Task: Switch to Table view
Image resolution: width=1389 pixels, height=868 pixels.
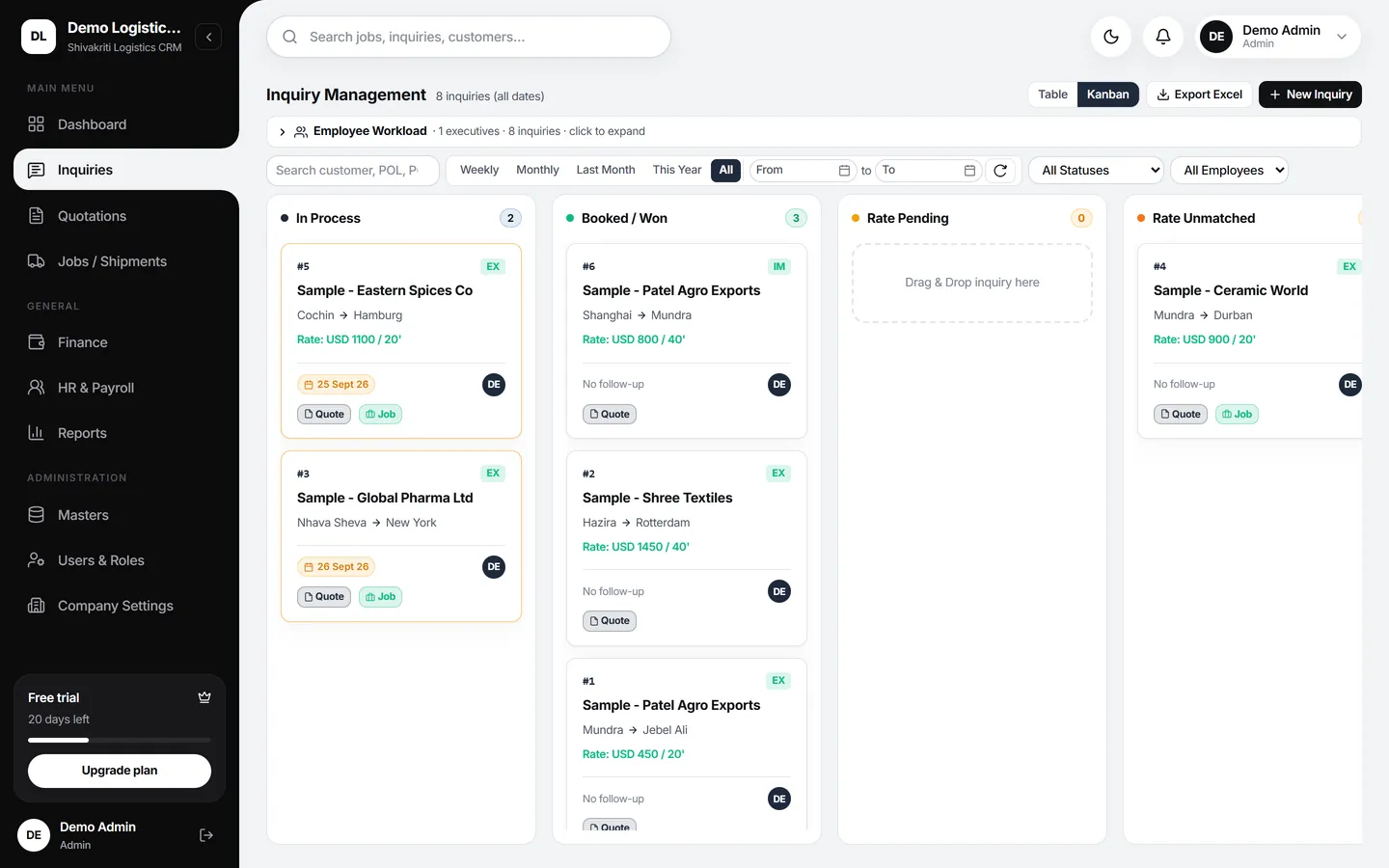Action: click(x=1052, y=95)
